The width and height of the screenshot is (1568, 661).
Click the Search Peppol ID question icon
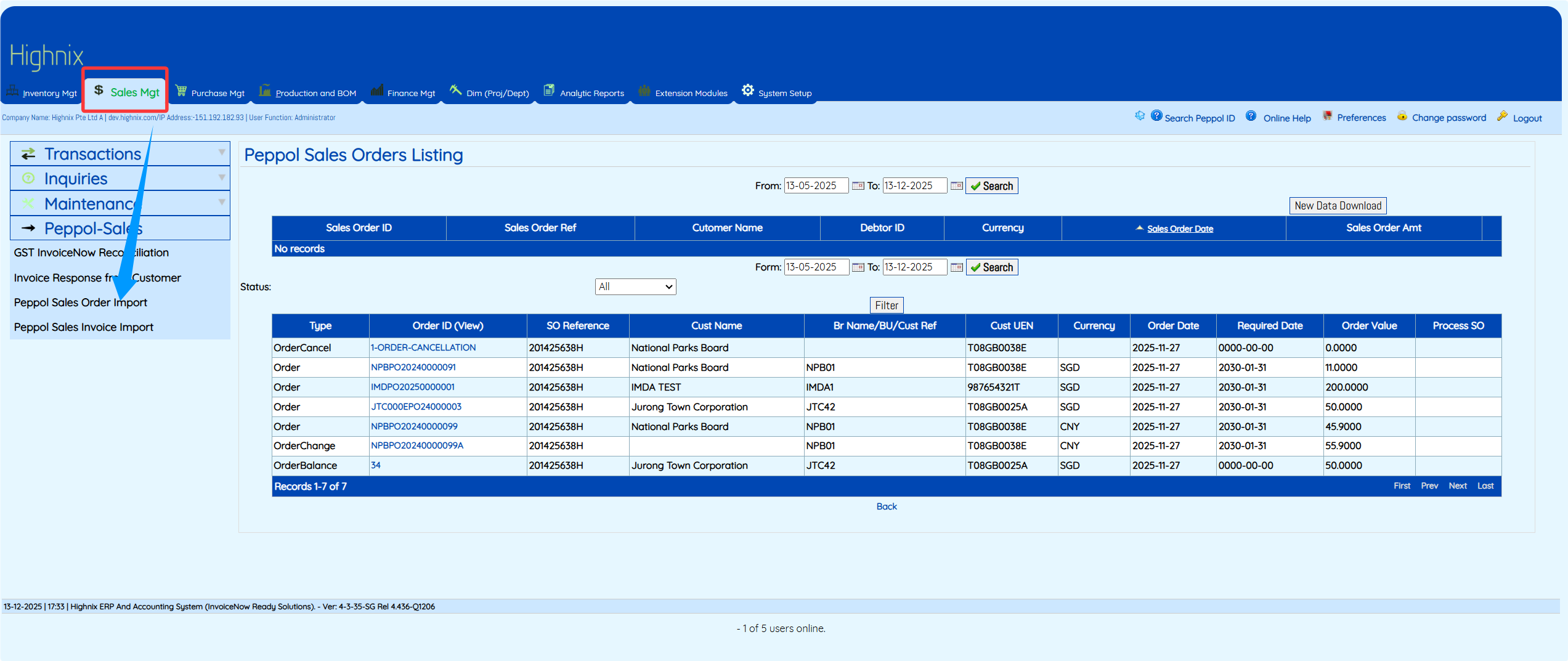point(1156,116)
